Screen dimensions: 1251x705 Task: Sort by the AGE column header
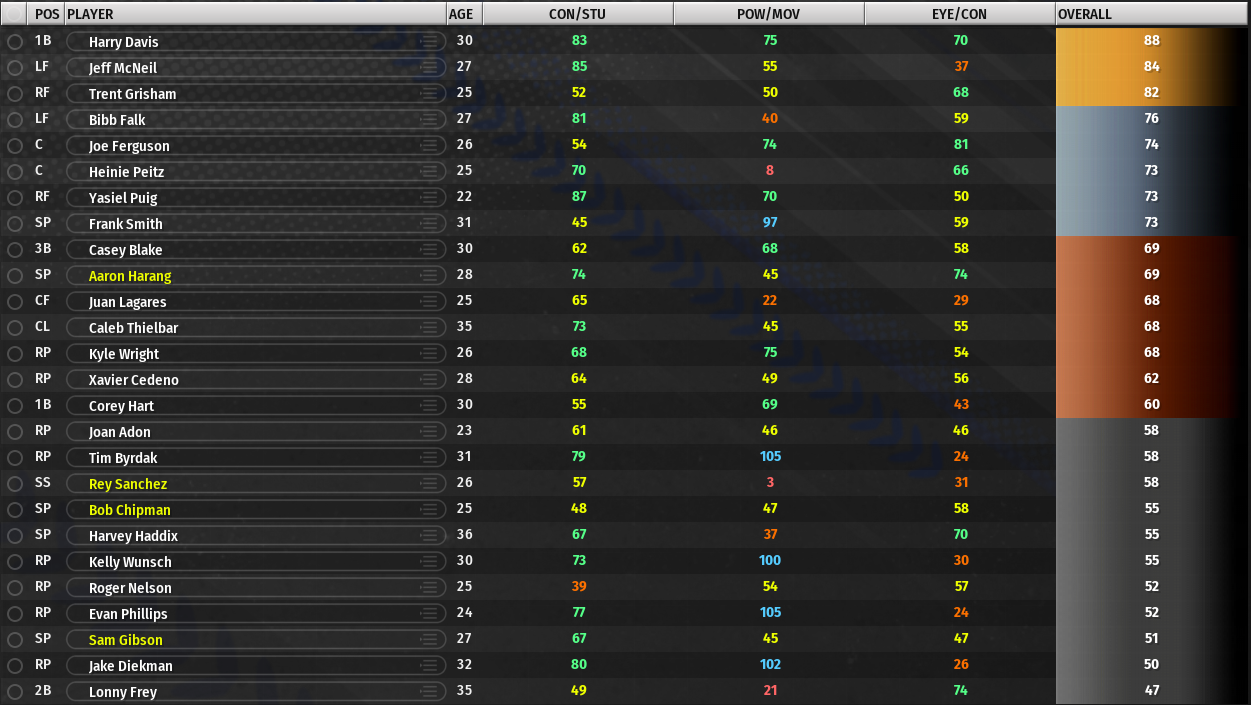464,14
